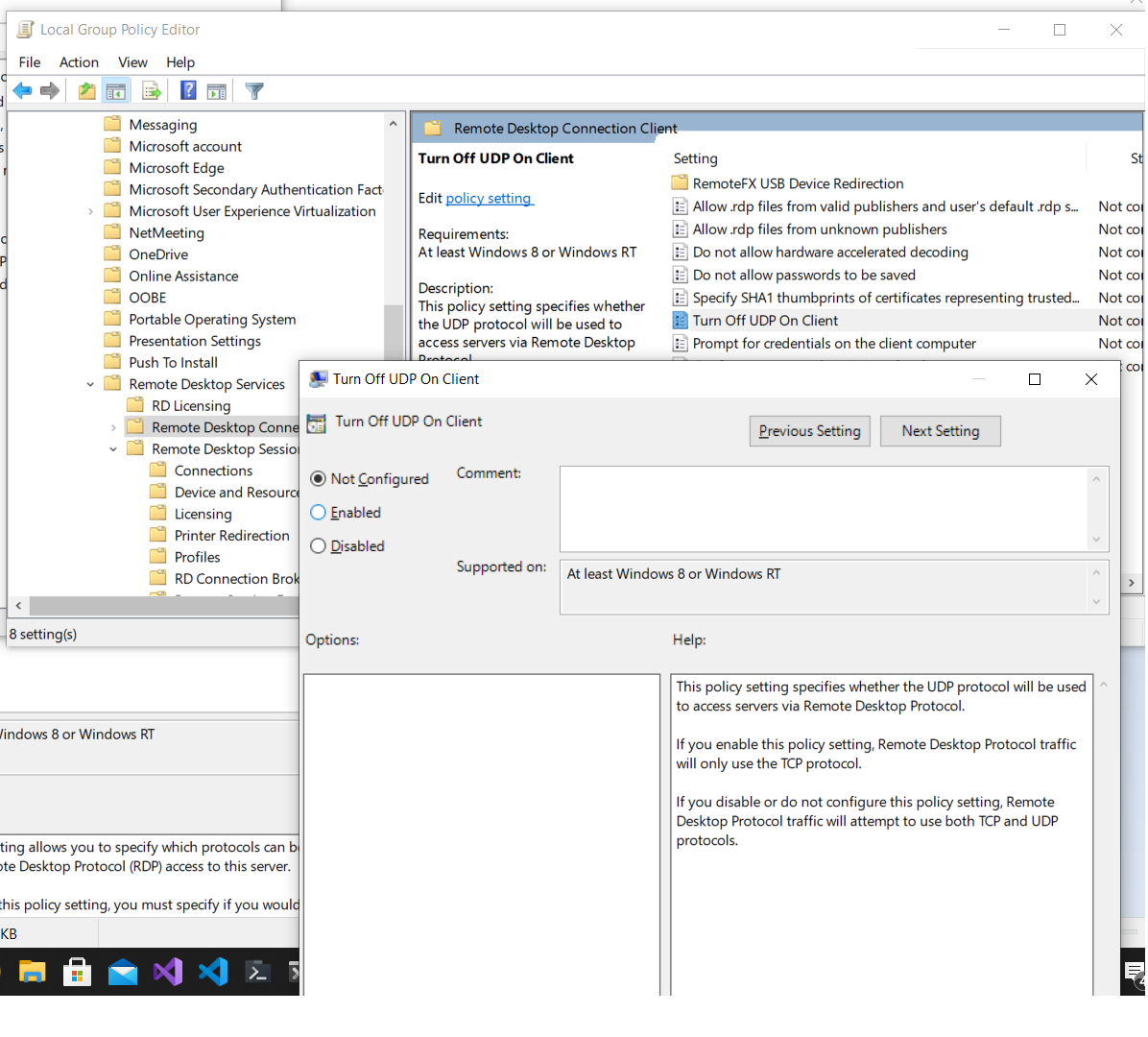Click the Connections folder icon

pyautogui.click(x=158, y=470)
